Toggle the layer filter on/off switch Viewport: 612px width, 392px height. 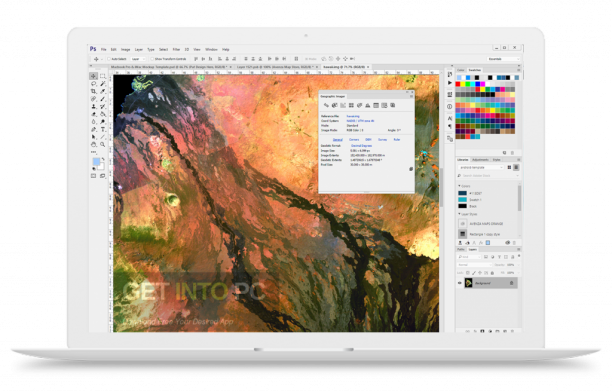[519, 256]
